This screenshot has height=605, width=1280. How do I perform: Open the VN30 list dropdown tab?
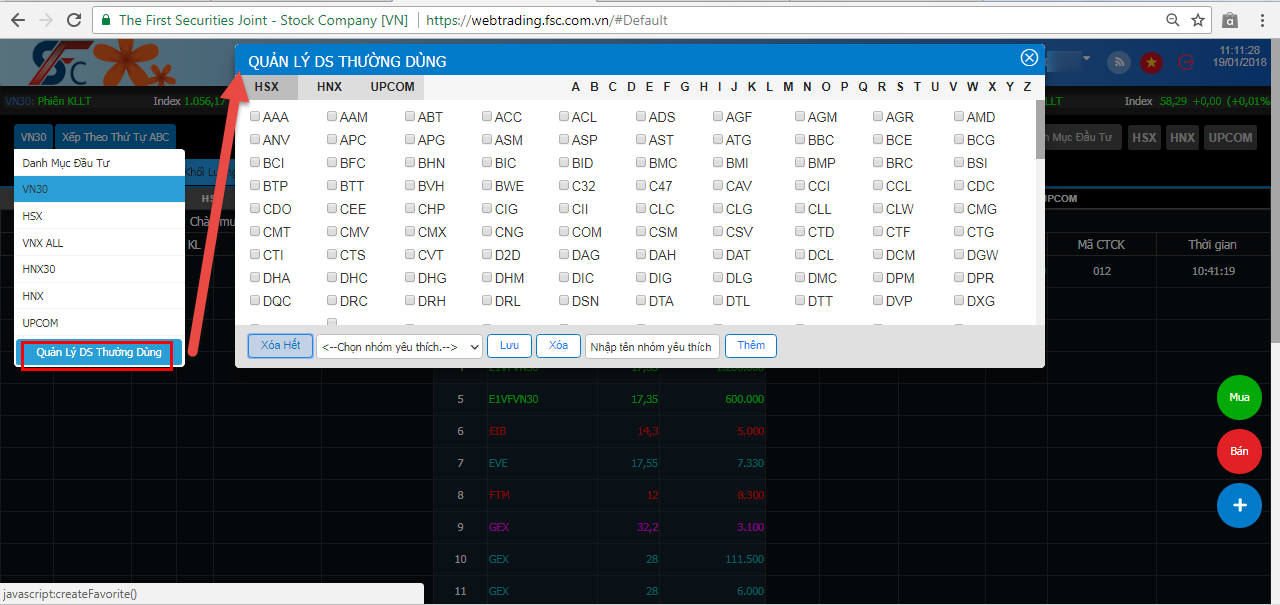point(34,137)
